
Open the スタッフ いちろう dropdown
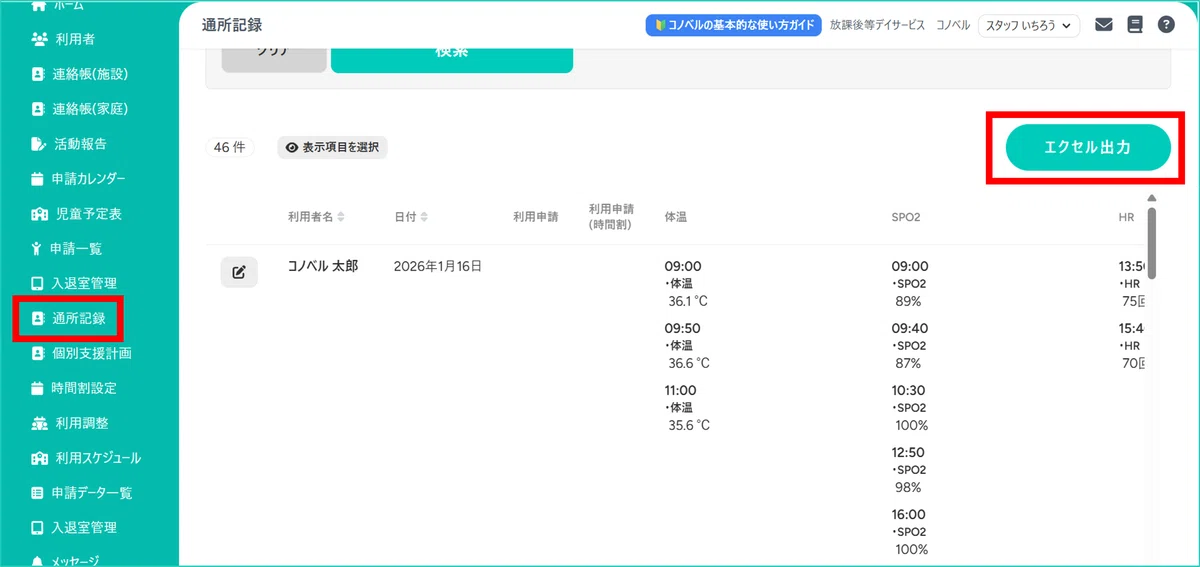click(1028, 25)
